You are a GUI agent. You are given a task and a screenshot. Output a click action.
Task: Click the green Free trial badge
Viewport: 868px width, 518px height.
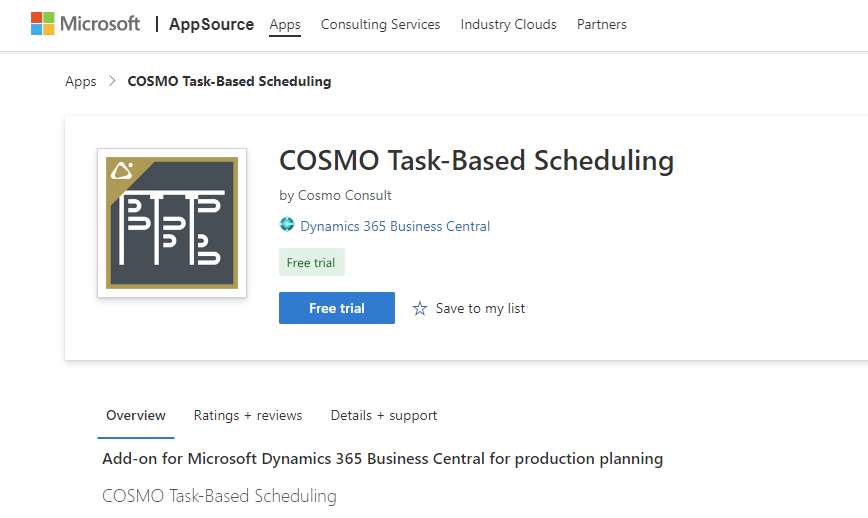(312, 263)
